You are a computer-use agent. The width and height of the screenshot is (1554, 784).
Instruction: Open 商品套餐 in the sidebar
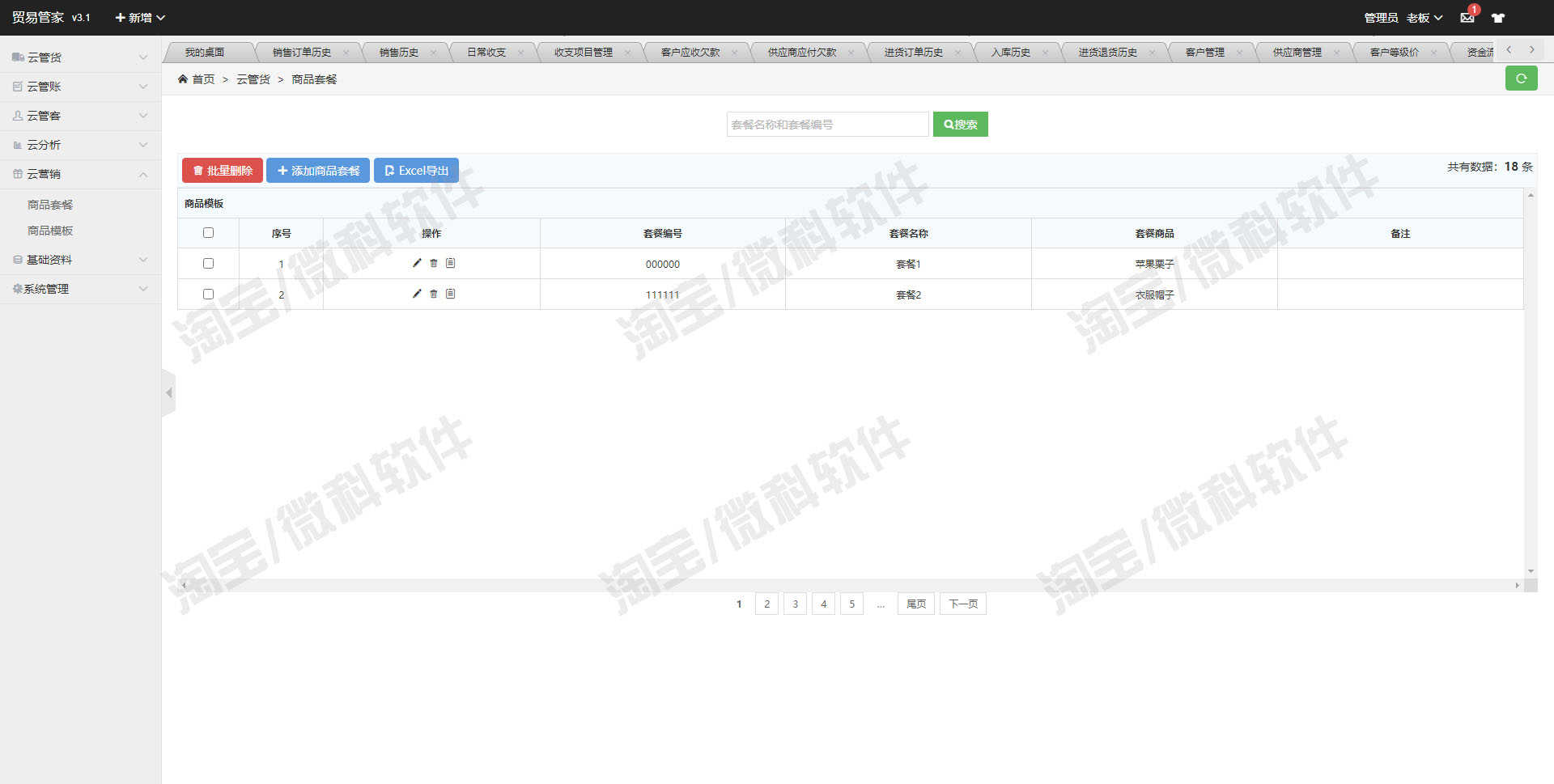[50, 205]
